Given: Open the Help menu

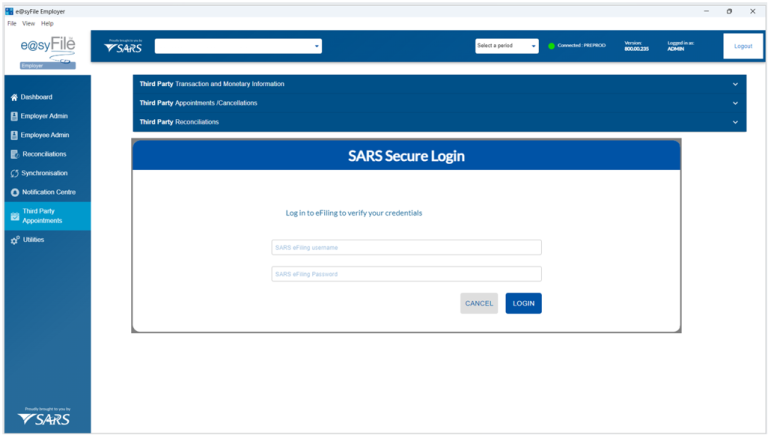Looking at the screenshot, I should click(x=47, y=24).
